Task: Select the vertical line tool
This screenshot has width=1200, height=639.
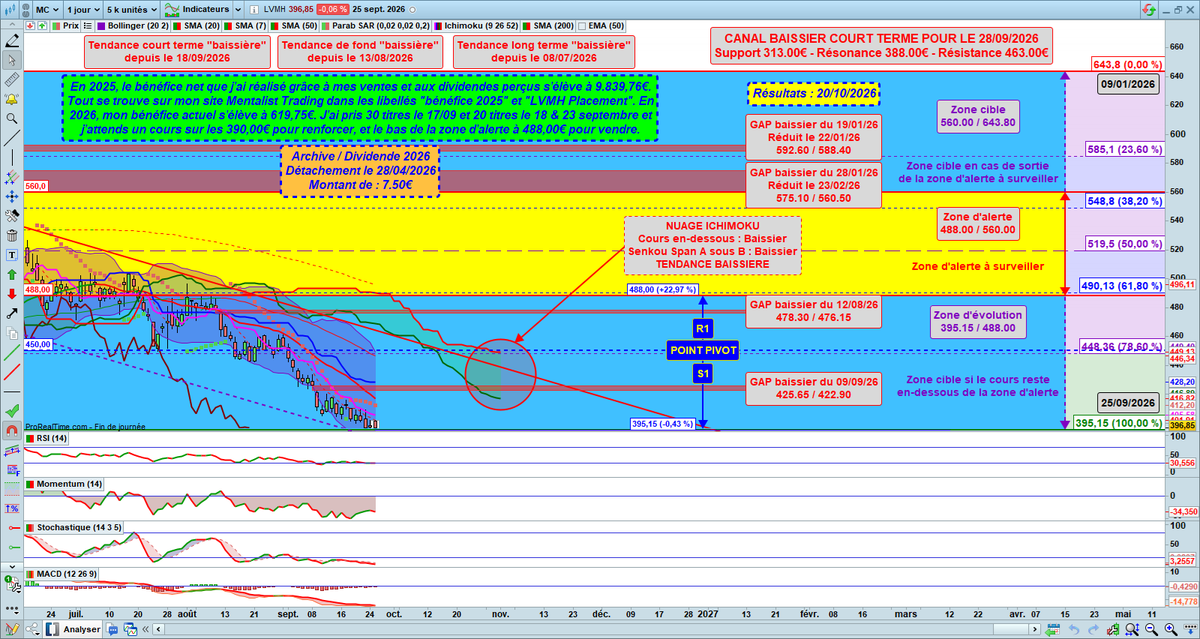Action: click(x=14, y=157)
